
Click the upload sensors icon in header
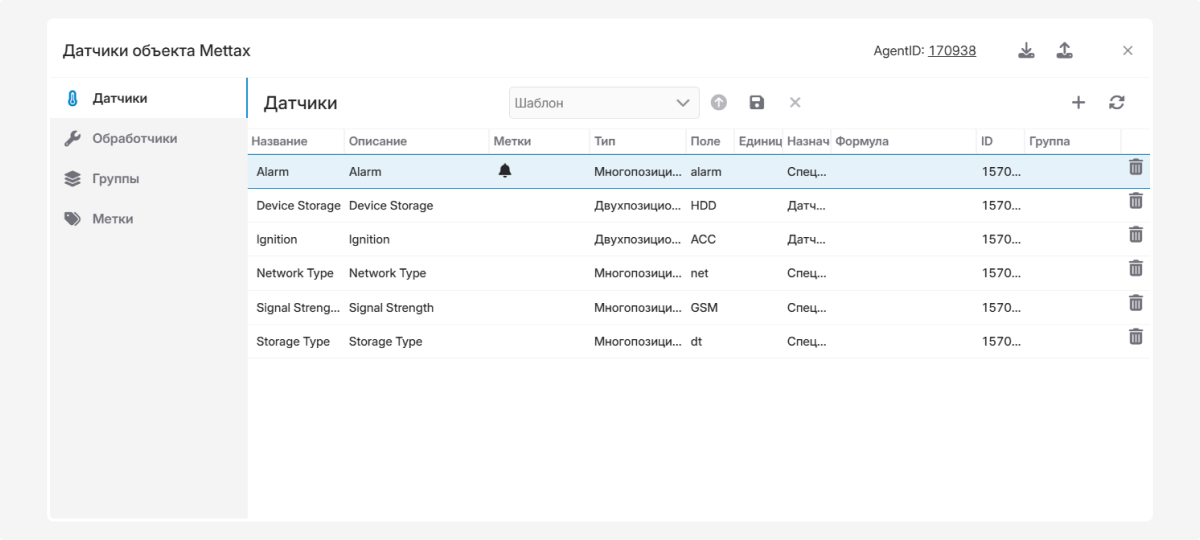[1065, 51]
